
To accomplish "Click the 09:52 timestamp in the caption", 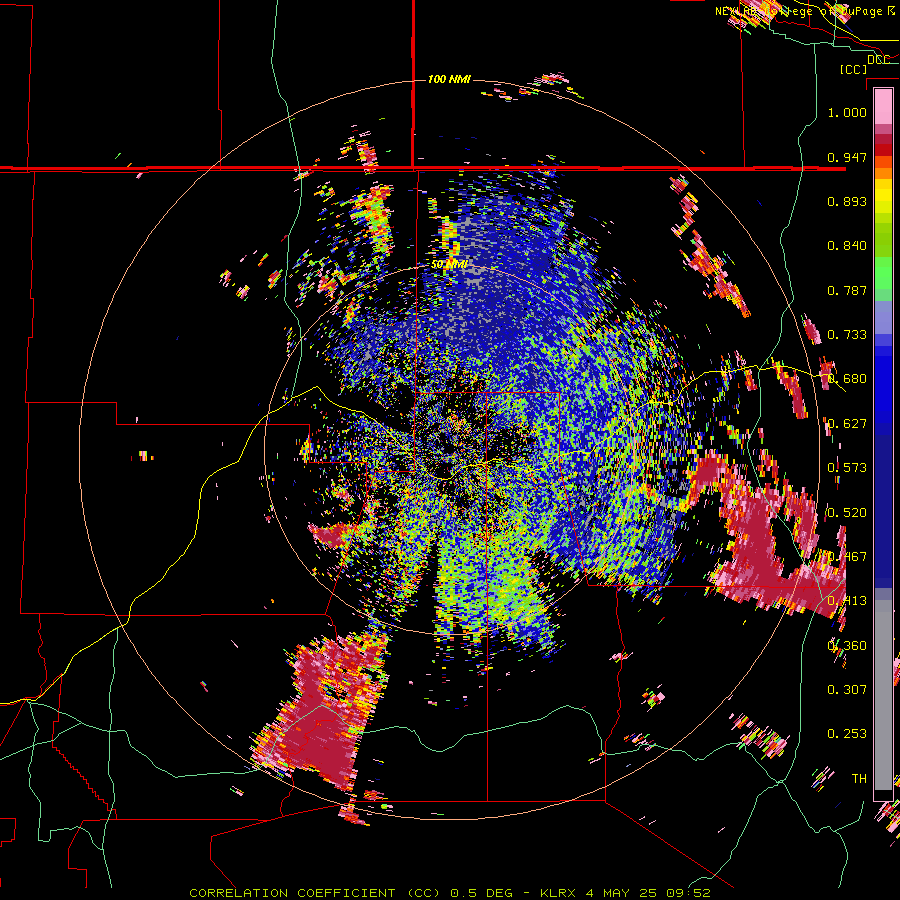I will pos(689,893).
